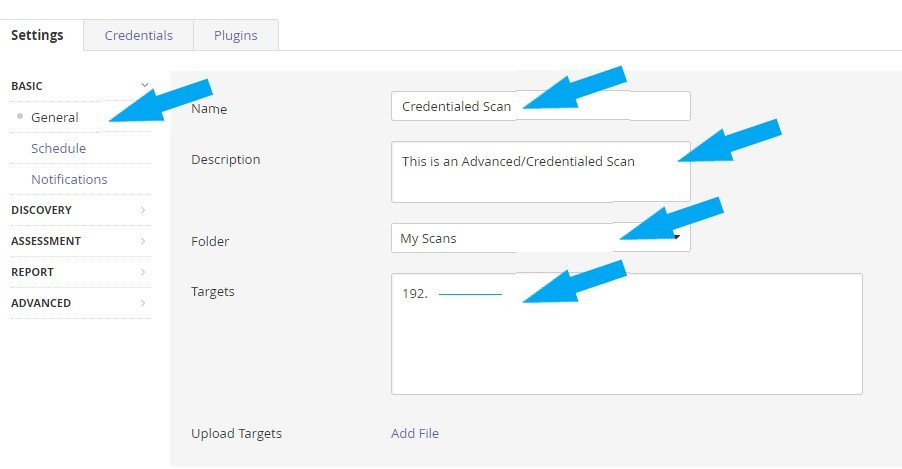902x469 pixels.
Task: Click inside the Description text box
Action: click(x=540, y=172)
